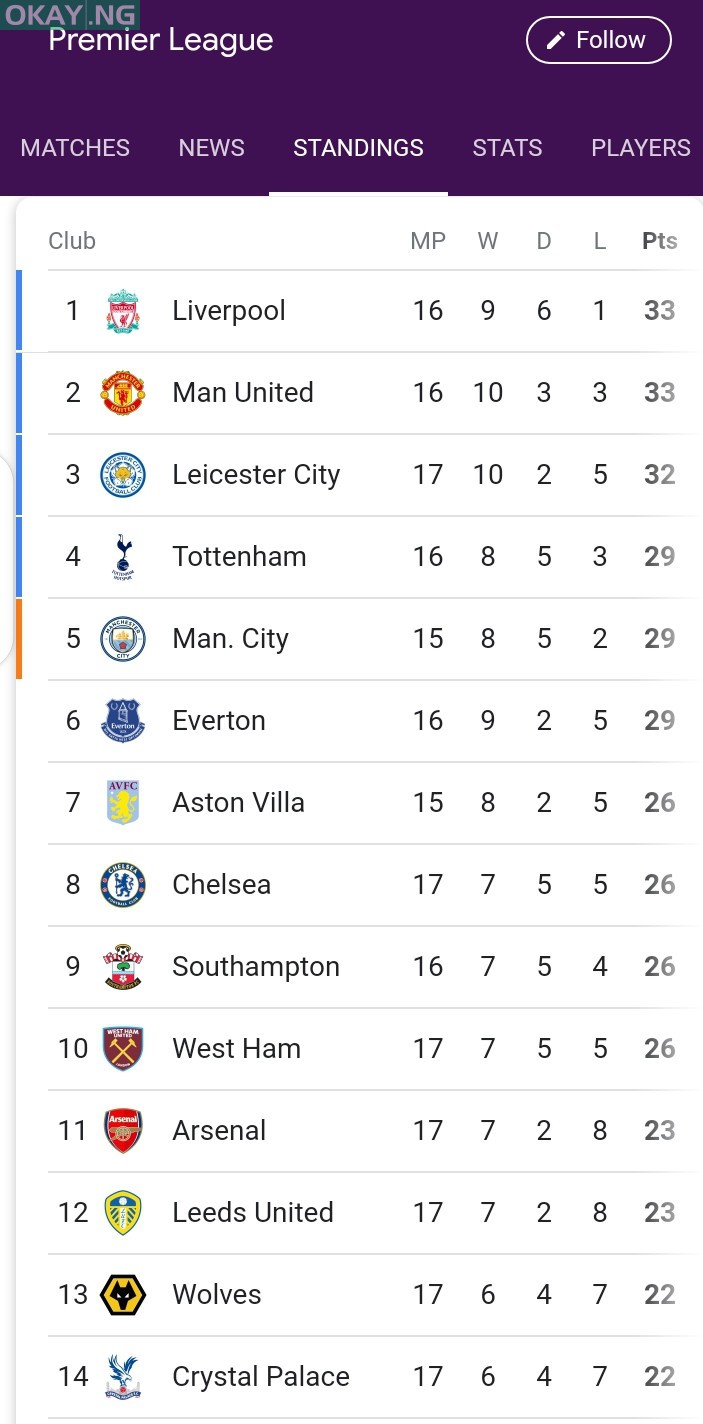Click the Leeds United team name
703x1424 pixels.
[253, 1213]
